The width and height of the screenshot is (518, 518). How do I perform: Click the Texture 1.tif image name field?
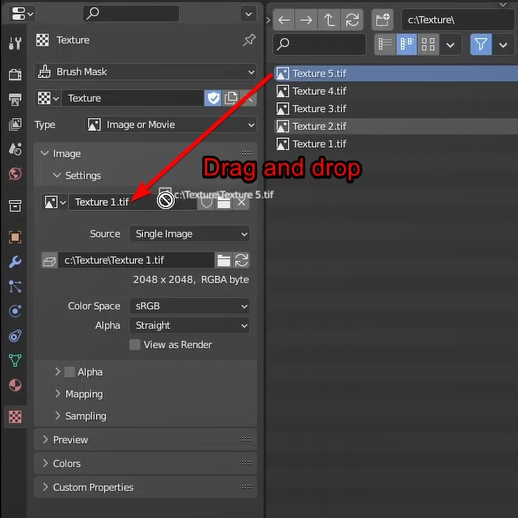coord(133,202)
